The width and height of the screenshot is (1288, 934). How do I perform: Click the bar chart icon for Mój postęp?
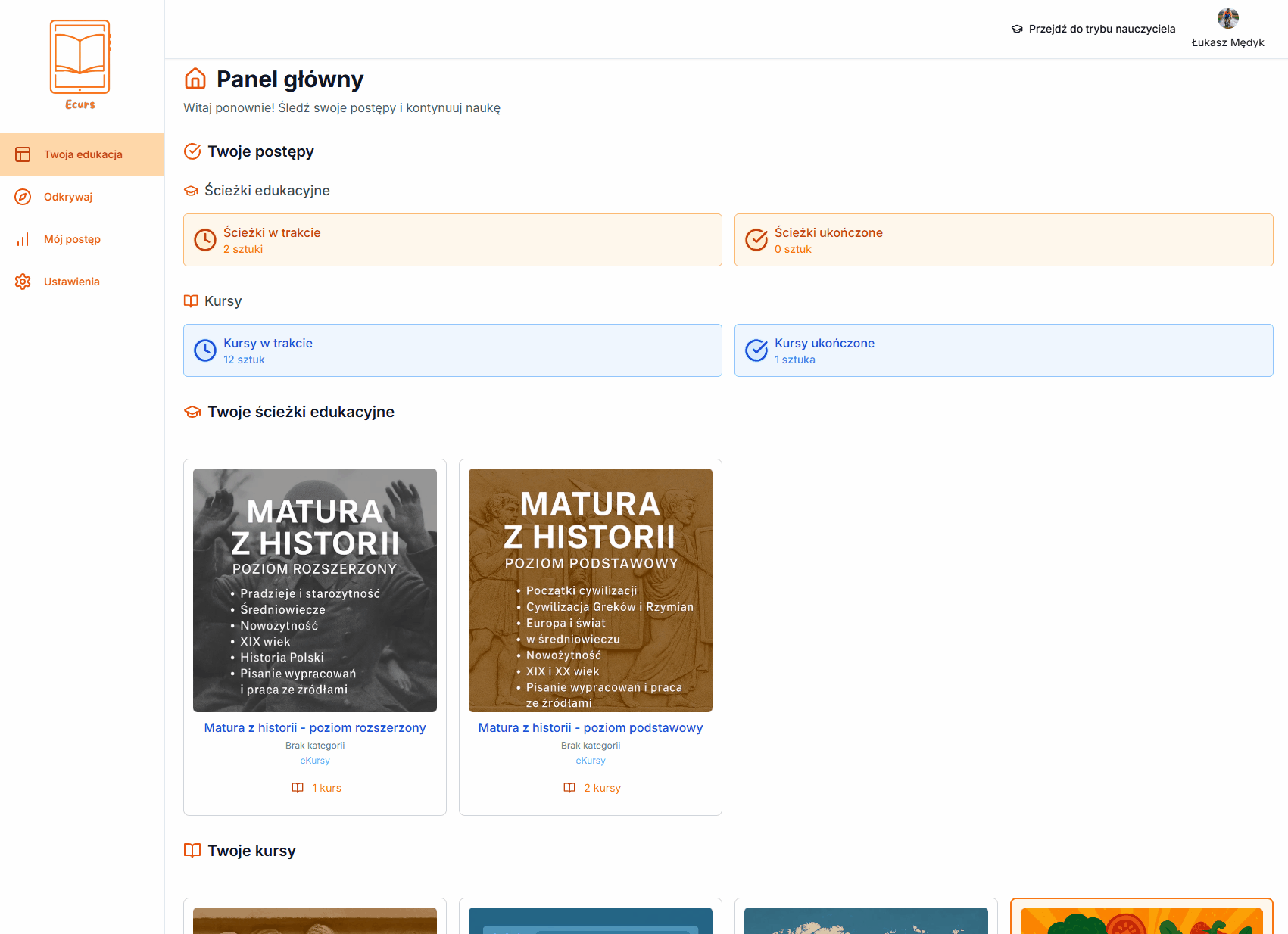23,239
